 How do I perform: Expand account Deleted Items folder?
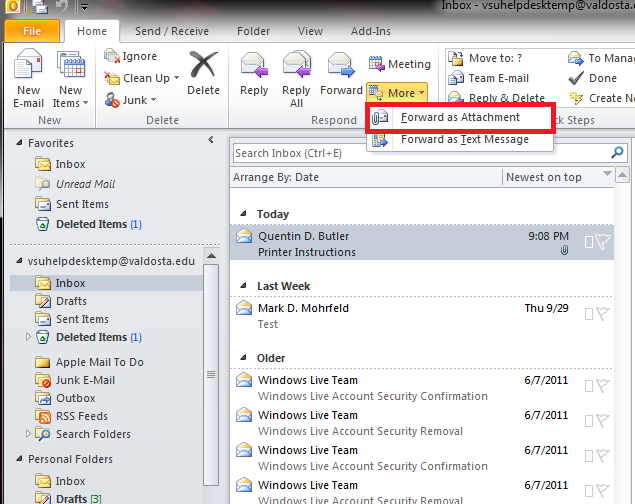pyautogui.click(x=28, y=337)
